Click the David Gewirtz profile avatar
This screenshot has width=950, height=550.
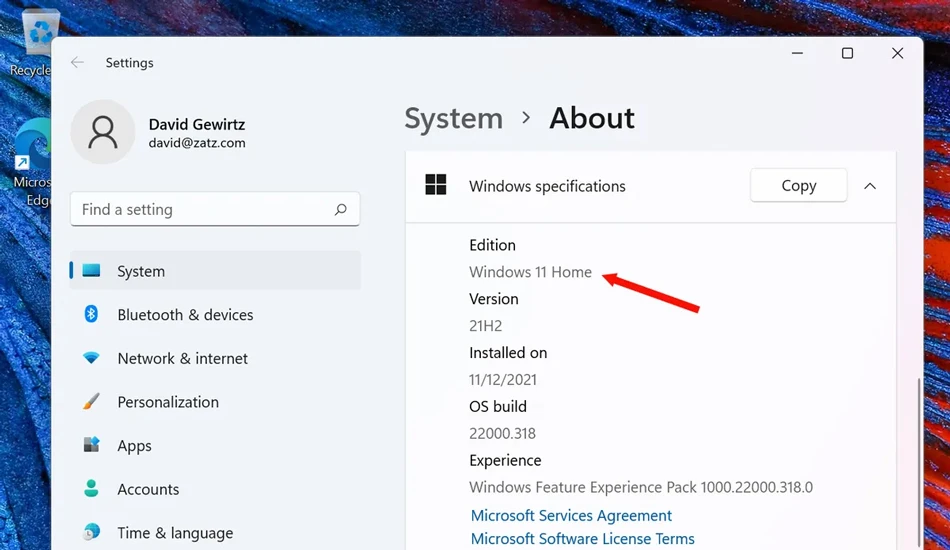pyautogui.click(x=103, y=132)
